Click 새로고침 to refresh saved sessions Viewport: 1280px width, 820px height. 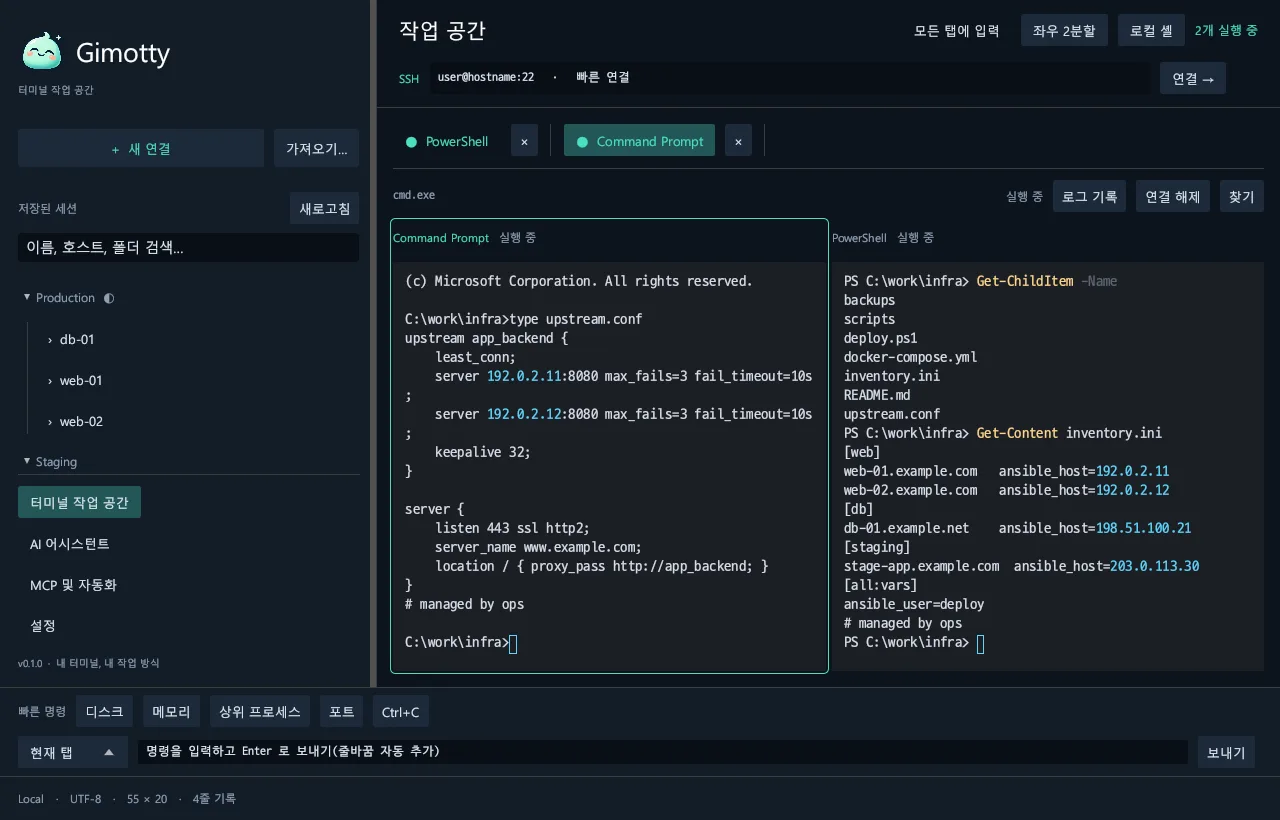click(325, 208)
